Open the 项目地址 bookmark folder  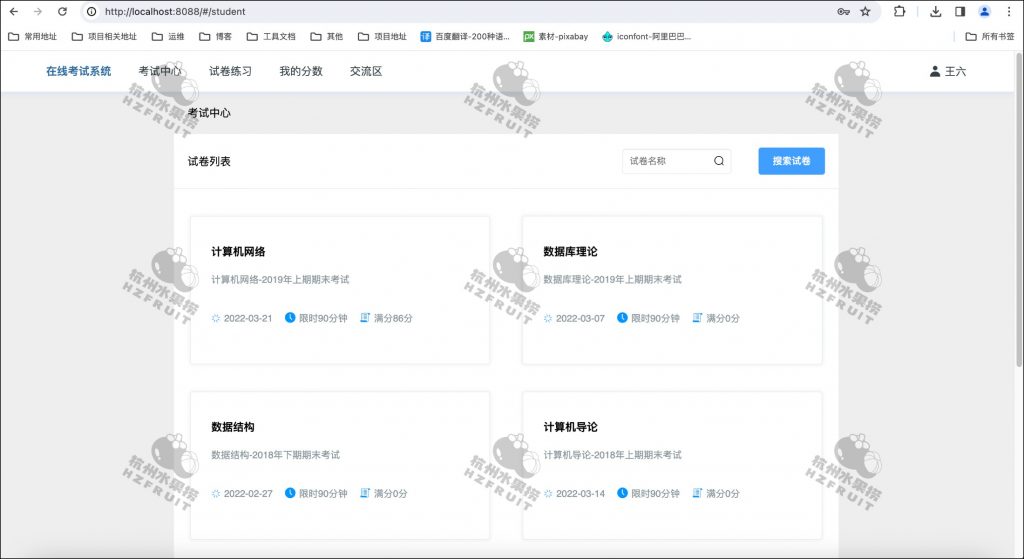[x=382, y=37]
